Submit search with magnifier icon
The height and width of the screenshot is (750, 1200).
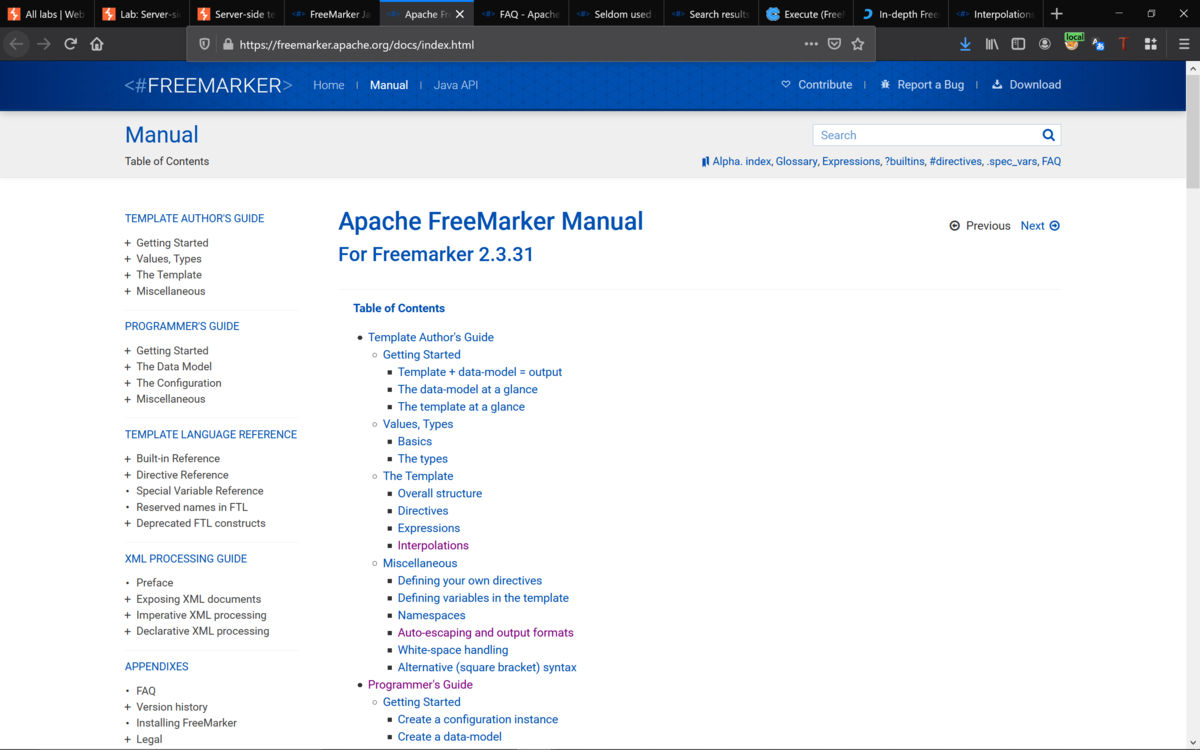click(x=1048, y=135)
